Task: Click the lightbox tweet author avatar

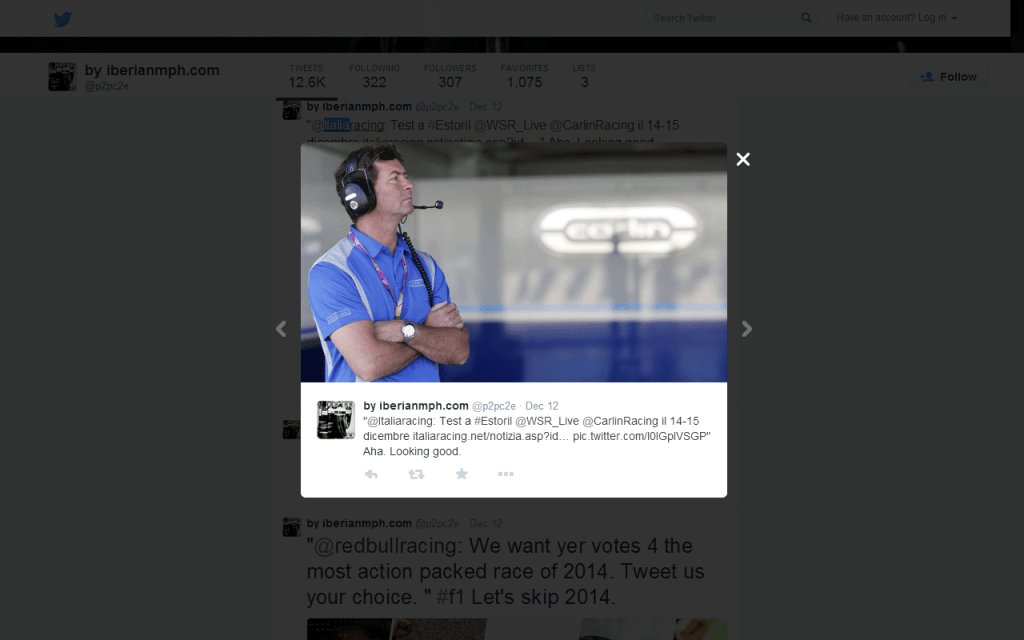Action: [x=336, y=420]
